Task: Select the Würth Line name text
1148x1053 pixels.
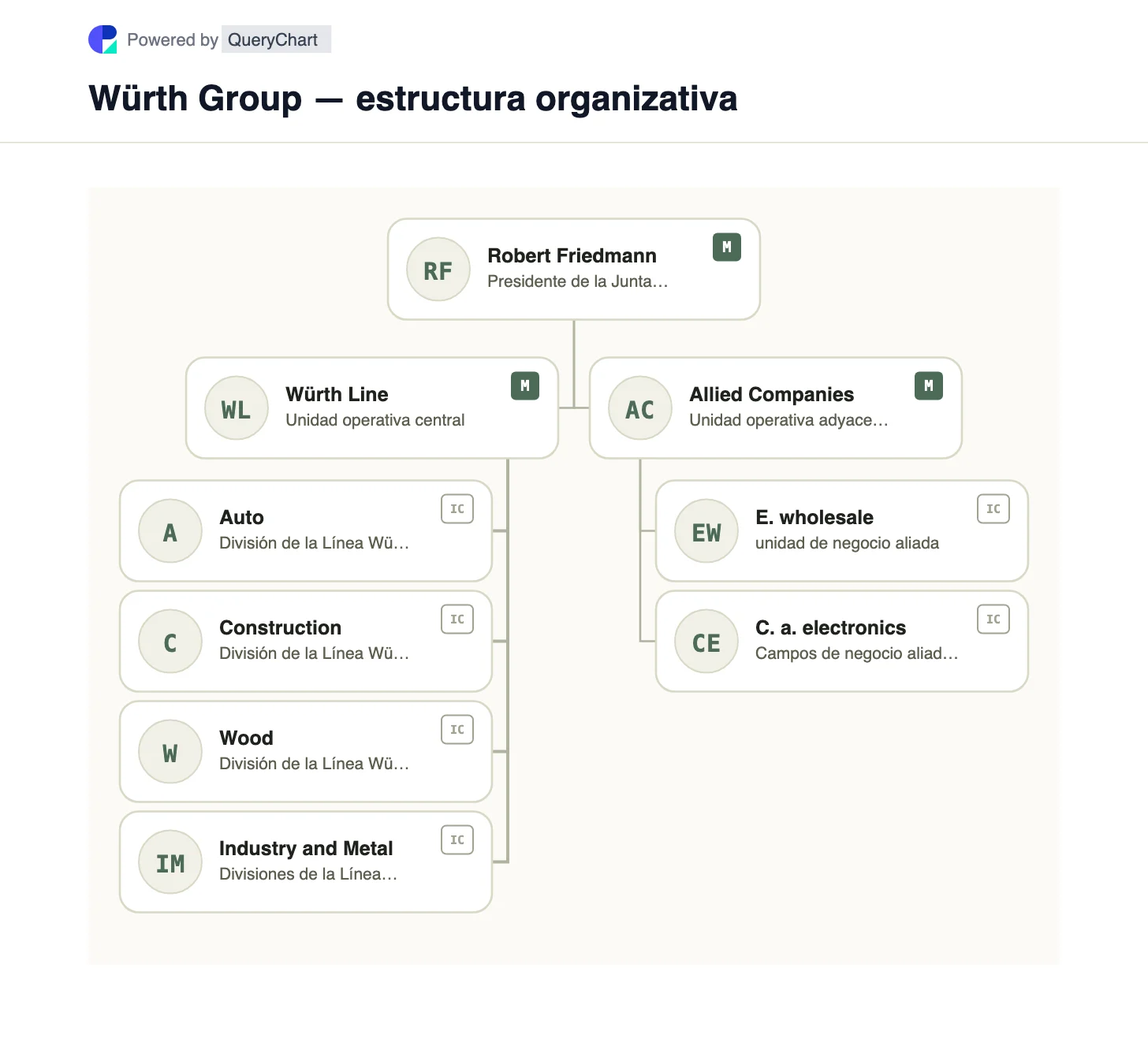Action: [x=337, y=394]
